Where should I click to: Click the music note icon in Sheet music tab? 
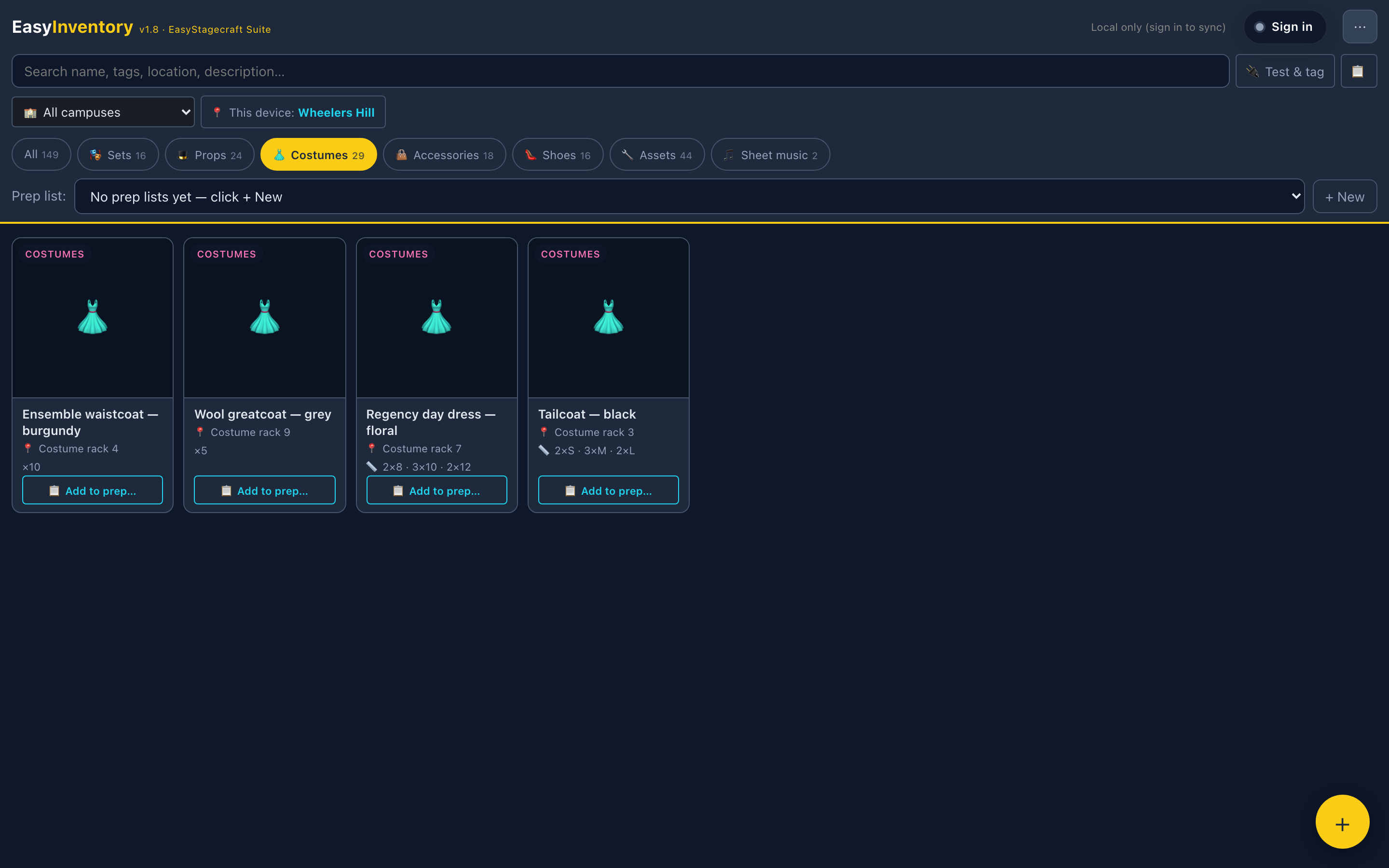coord(729,154)
